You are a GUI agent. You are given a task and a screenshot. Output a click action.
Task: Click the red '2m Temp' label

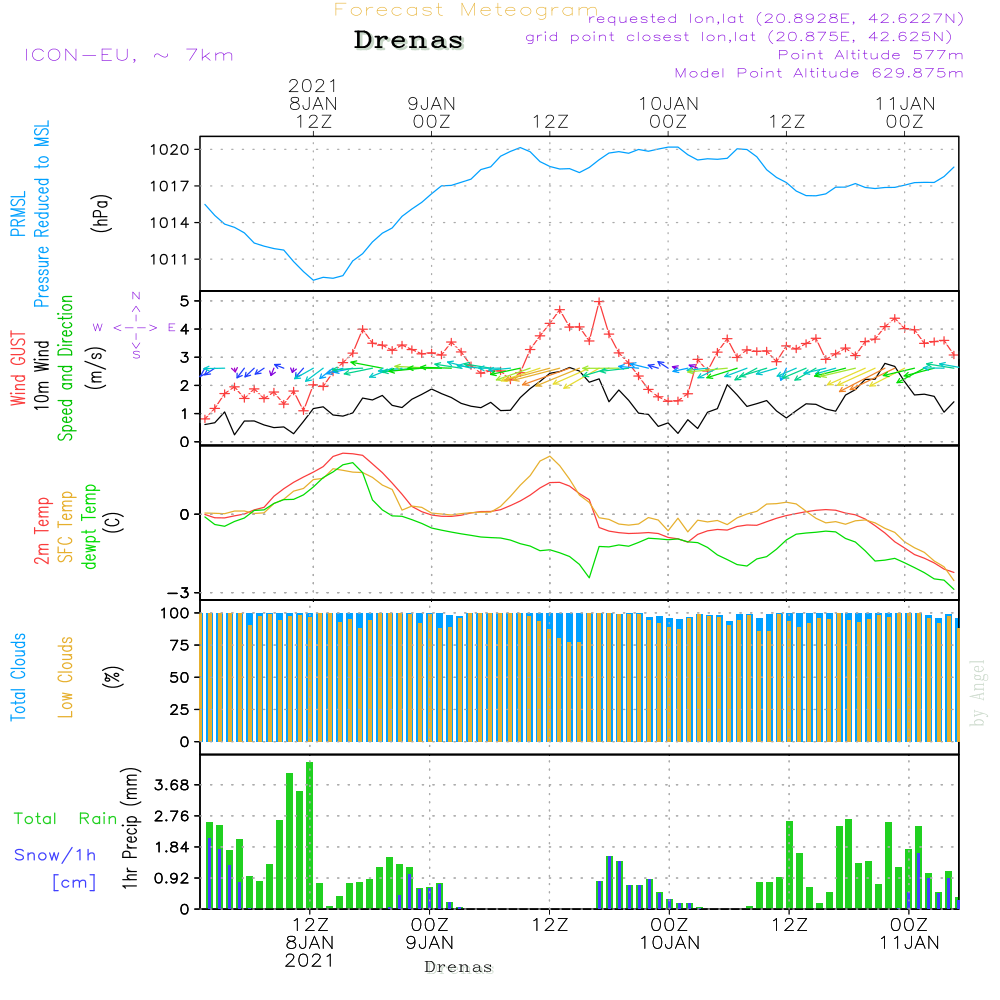coord(41,531)
